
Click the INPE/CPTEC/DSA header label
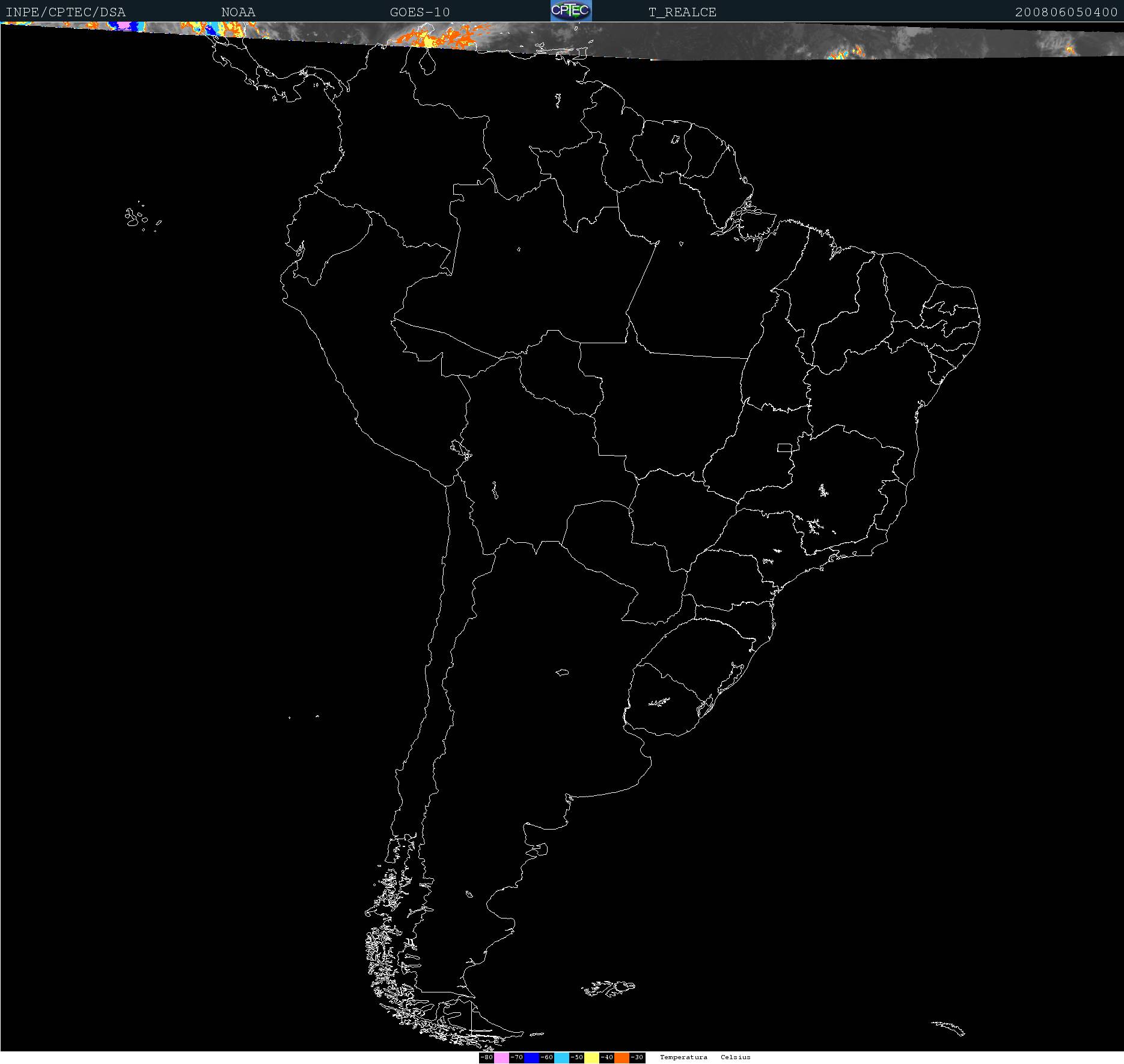tap(66, 12)
